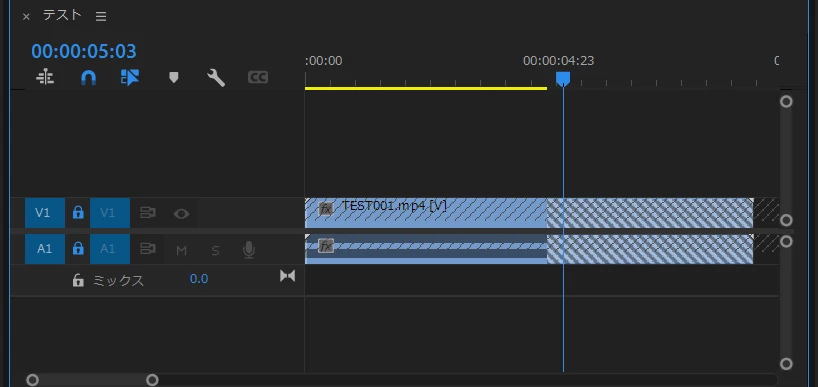The width and height of the screenshot is (818, 387).
Task: Solo the A1 audio track
Action: coord(215,251)
